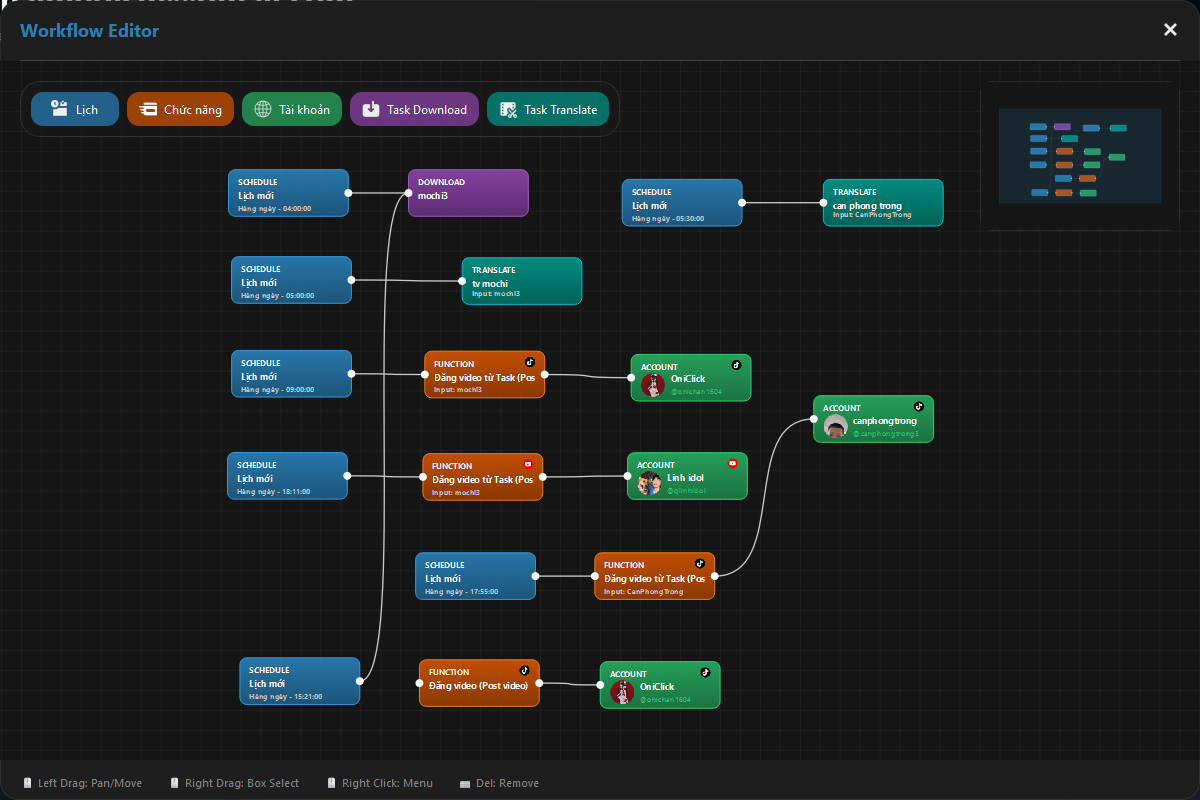Click the Task Download arrow icon
The height and width of the screenshot is (800, 1200).
[x=370, y=109]
